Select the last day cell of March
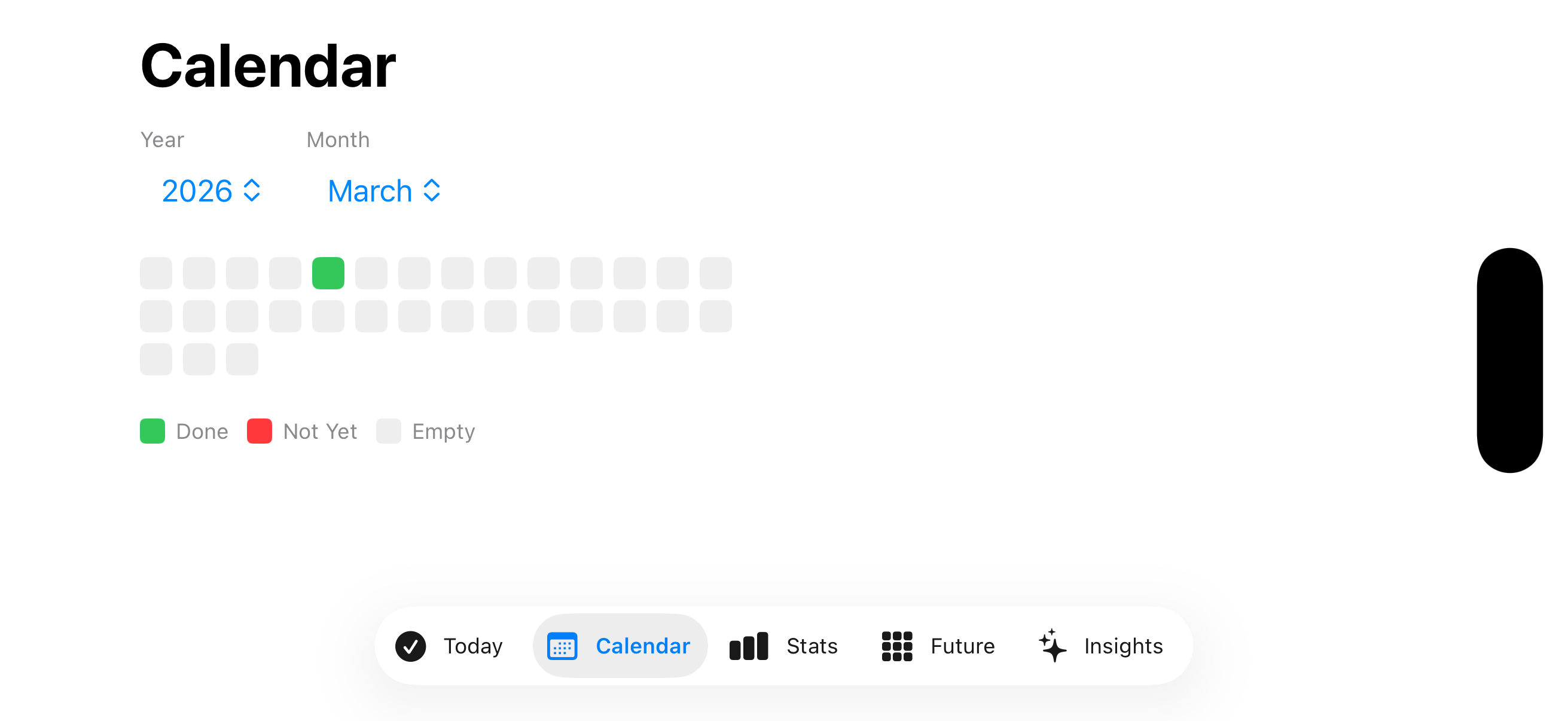This screenshot has height=721, width=1568. pyautogui.click(x=242, y=359)
